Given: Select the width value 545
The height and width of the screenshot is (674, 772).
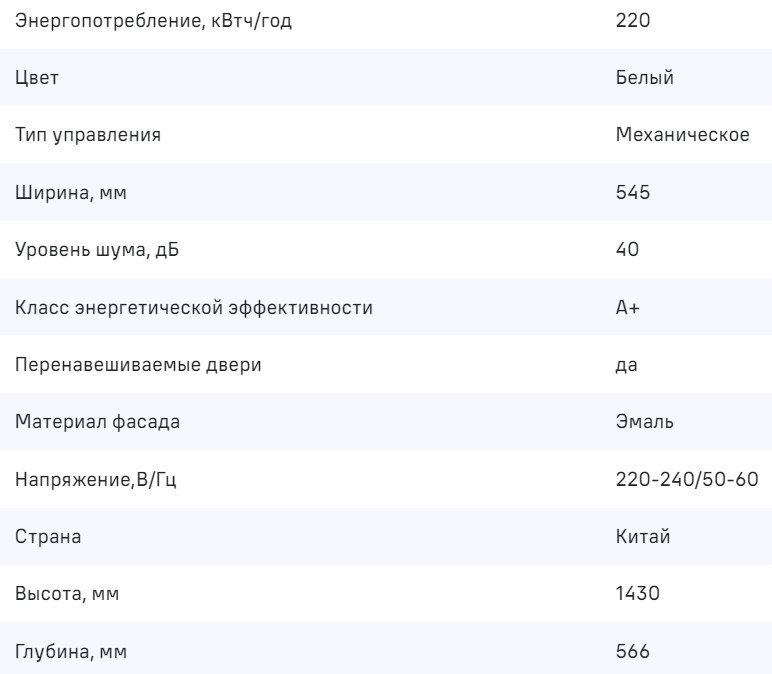Looking at the screenshot, I should (634, 191).
